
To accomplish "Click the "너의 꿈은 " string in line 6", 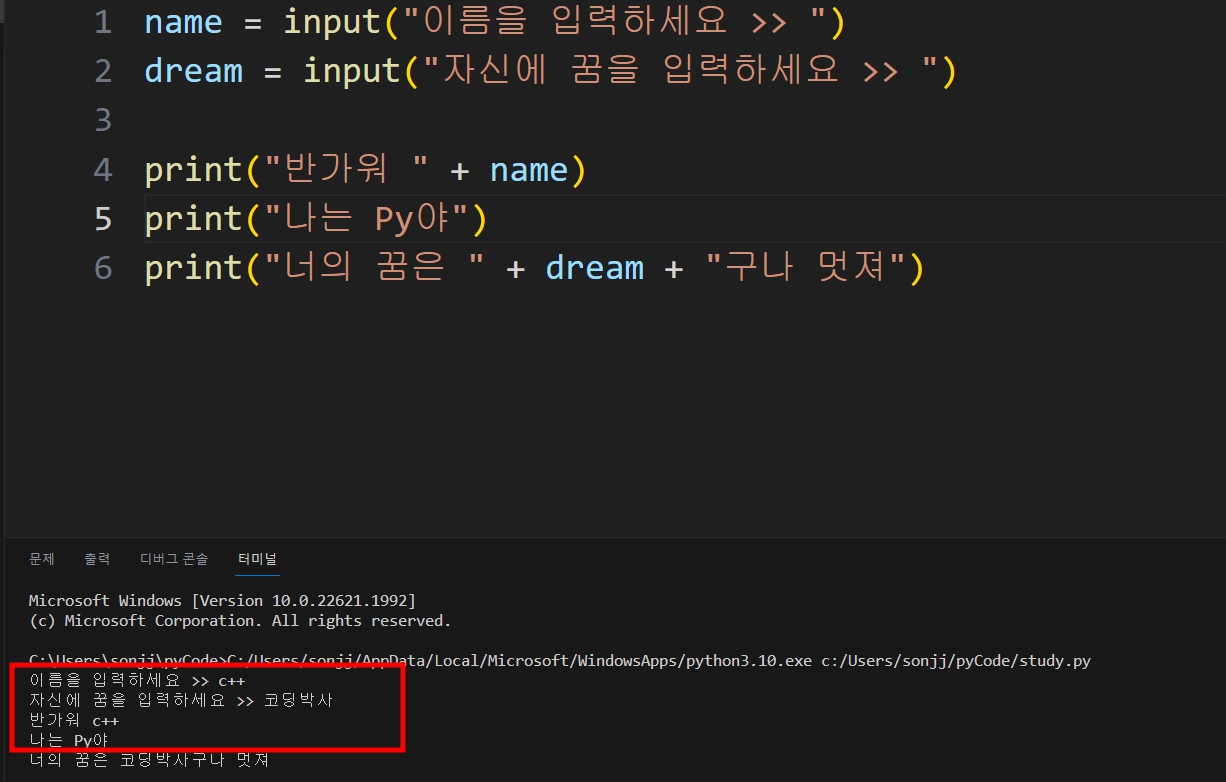I will pyautogui.click(x=374, y=268).
